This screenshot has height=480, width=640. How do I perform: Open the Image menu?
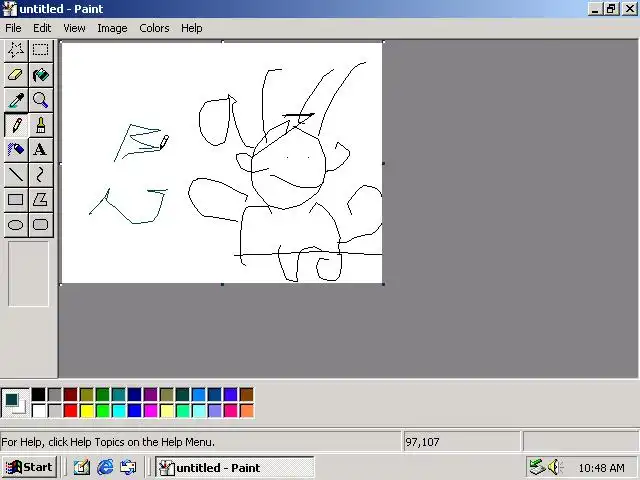(112, 28)
